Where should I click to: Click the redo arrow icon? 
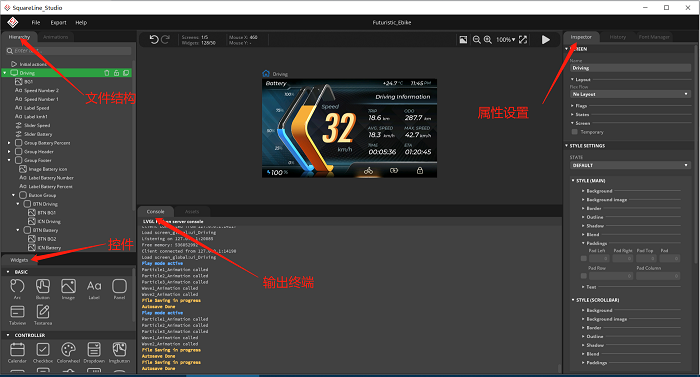165,40
